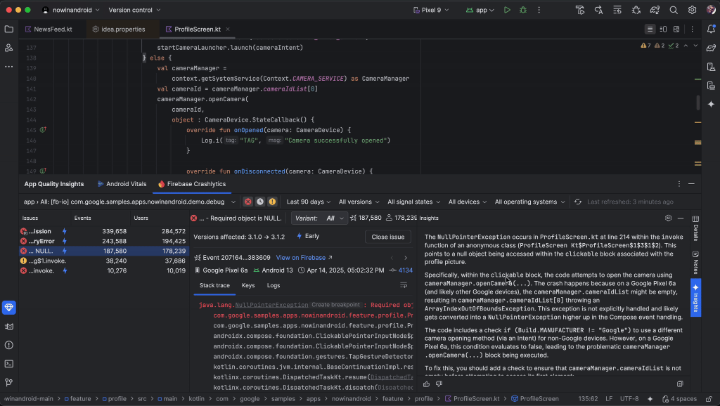Viewport: 720px width, 406px height.
Task: Open the Git version control tool icon
Action: [9, 382]
